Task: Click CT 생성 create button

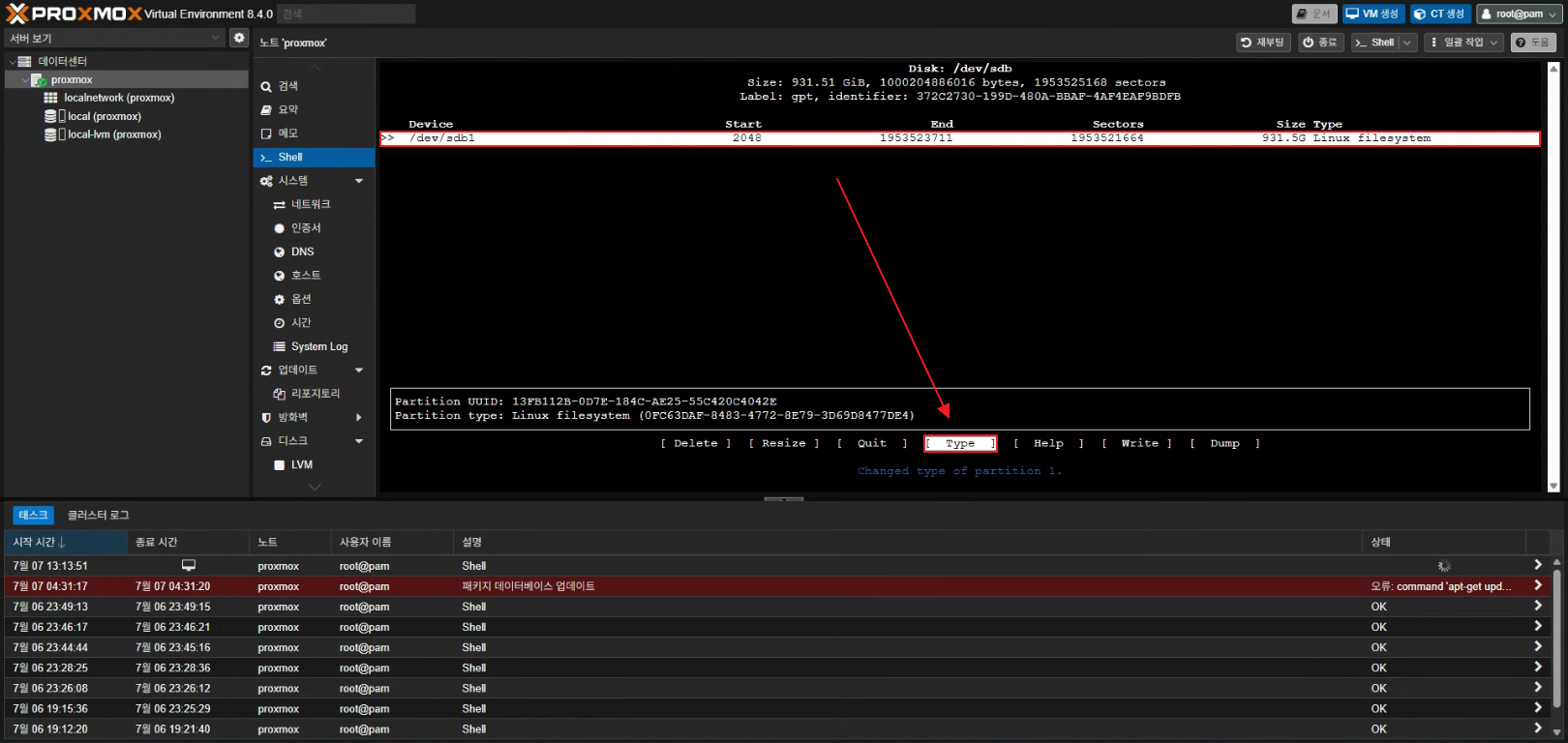Action: click(x=1440, y=14)
